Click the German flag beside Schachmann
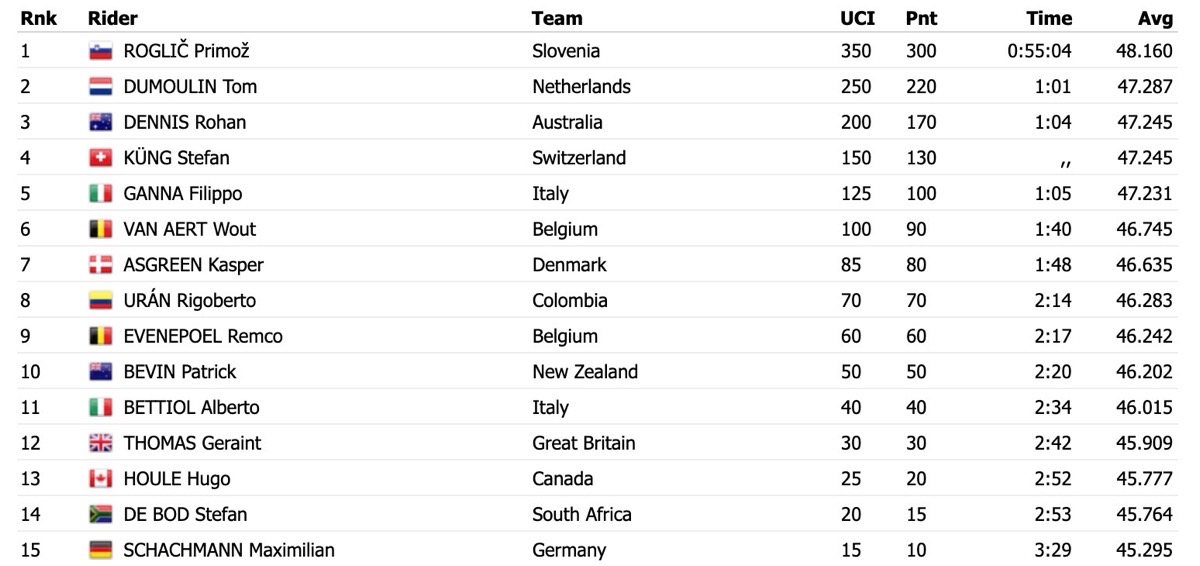1200x566 pixels. (100, 550)
